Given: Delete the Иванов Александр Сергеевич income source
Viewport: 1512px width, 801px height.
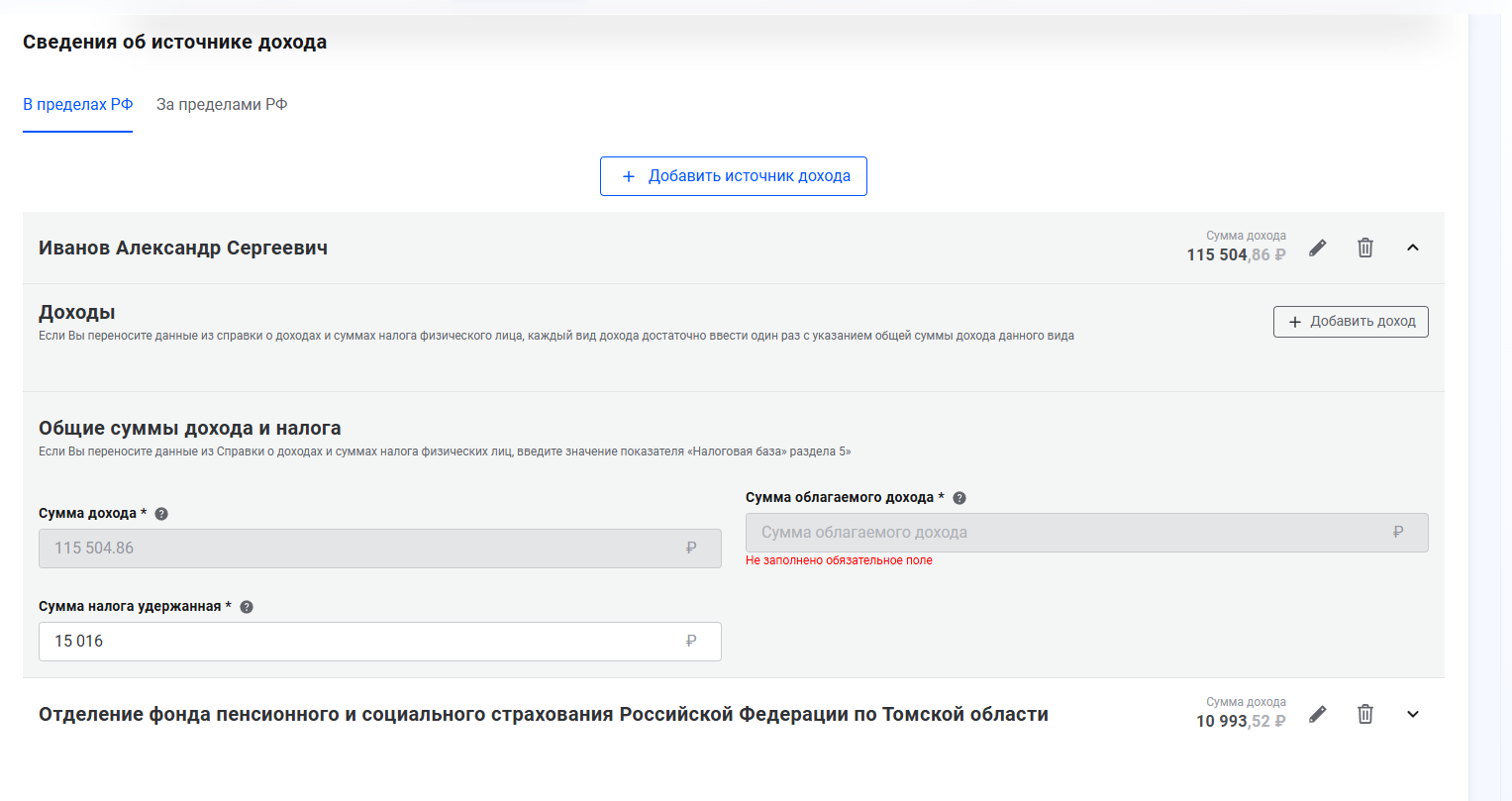Looking at the screenshot, I should (1364, 248).
